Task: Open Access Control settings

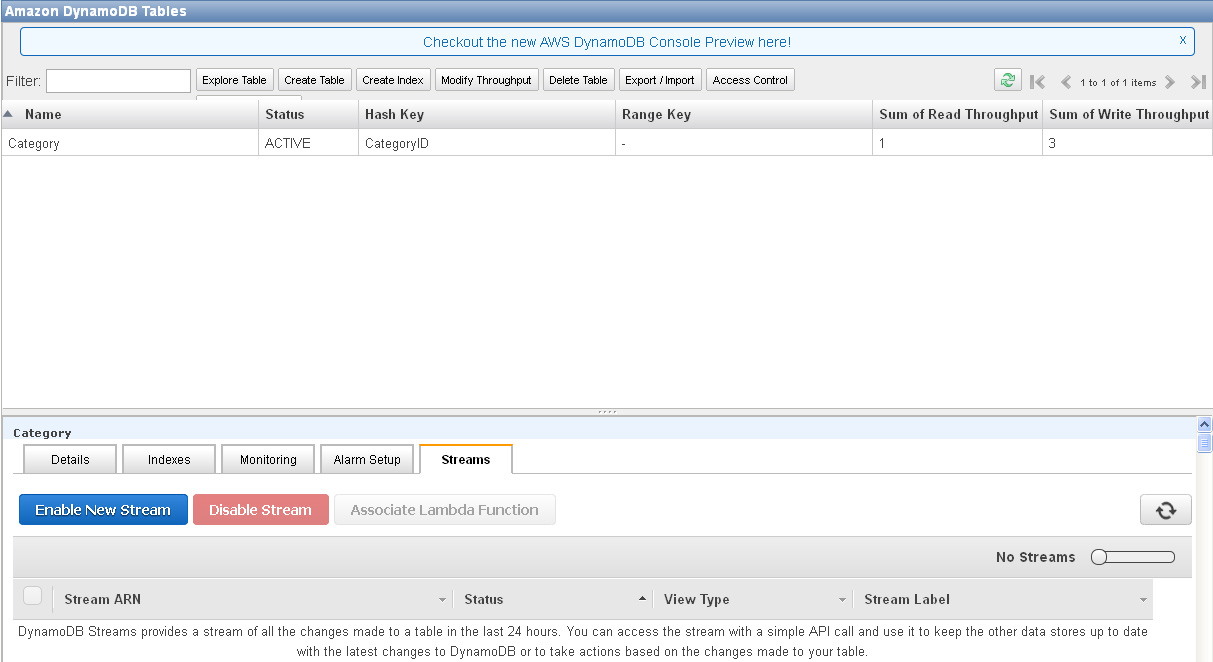Action: pos(750,80)
